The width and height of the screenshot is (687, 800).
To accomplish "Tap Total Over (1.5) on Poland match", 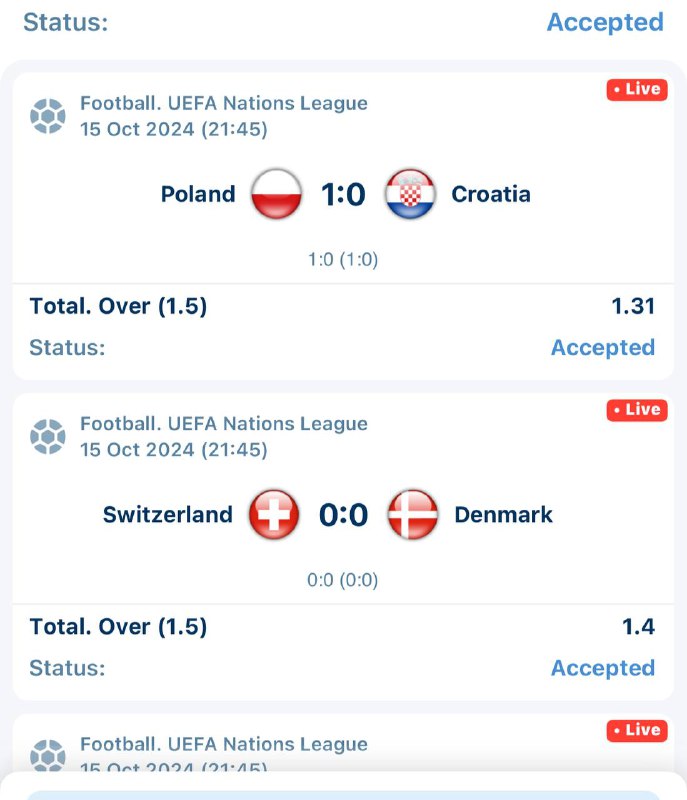I will (x=118, y=307).
